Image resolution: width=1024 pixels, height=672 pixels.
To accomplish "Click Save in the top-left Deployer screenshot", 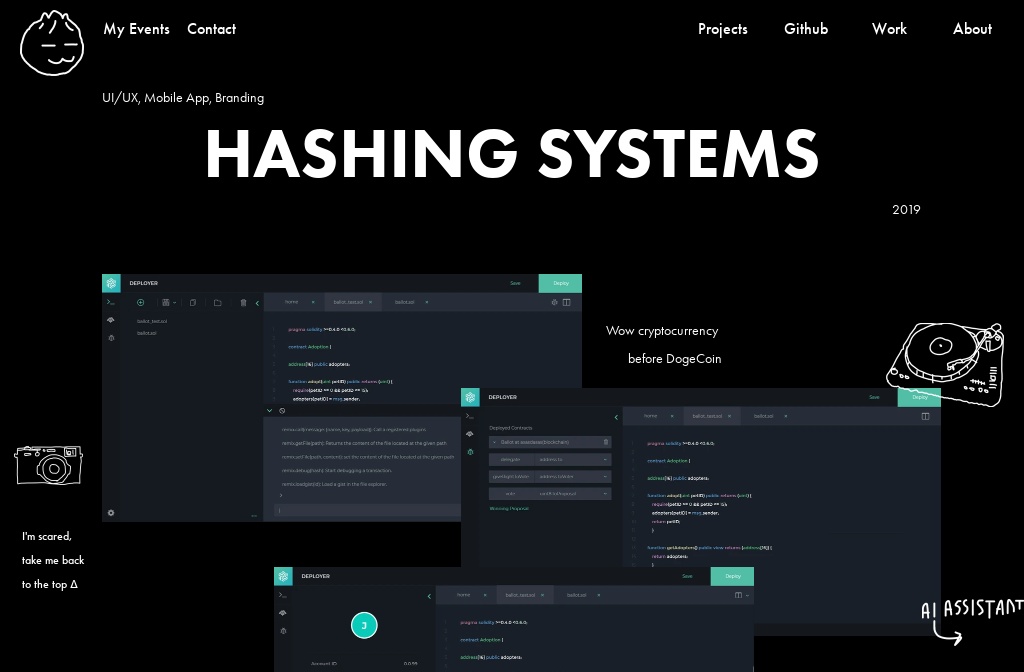I will click(515, 283).
